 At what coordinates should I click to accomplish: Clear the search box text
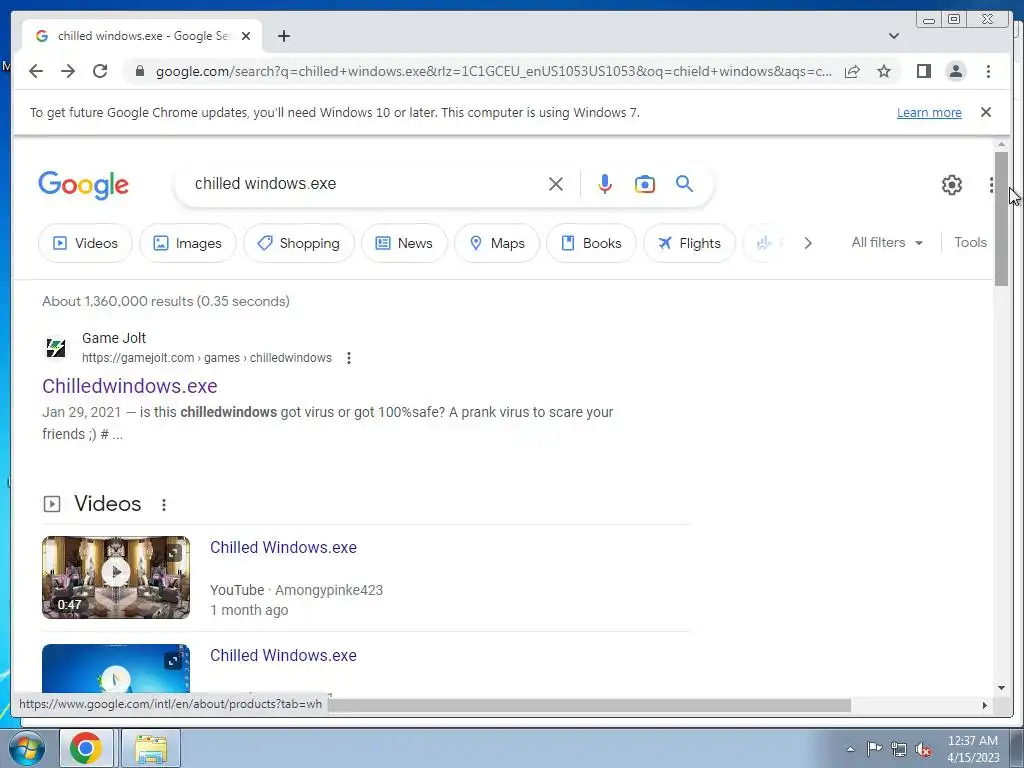tap(556, 184)
